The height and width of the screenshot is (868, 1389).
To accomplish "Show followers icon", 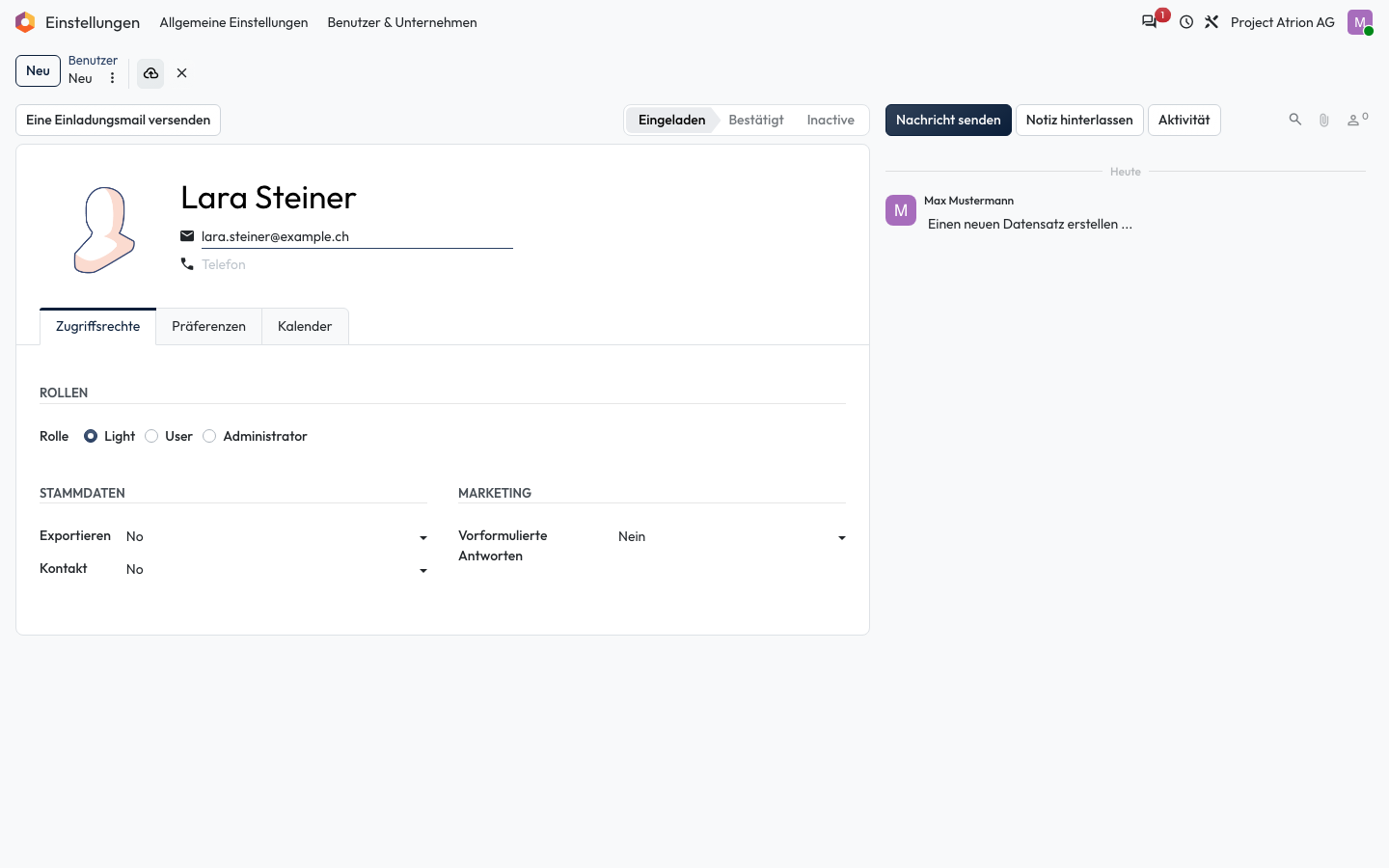I will click(x=1357, y=119).
